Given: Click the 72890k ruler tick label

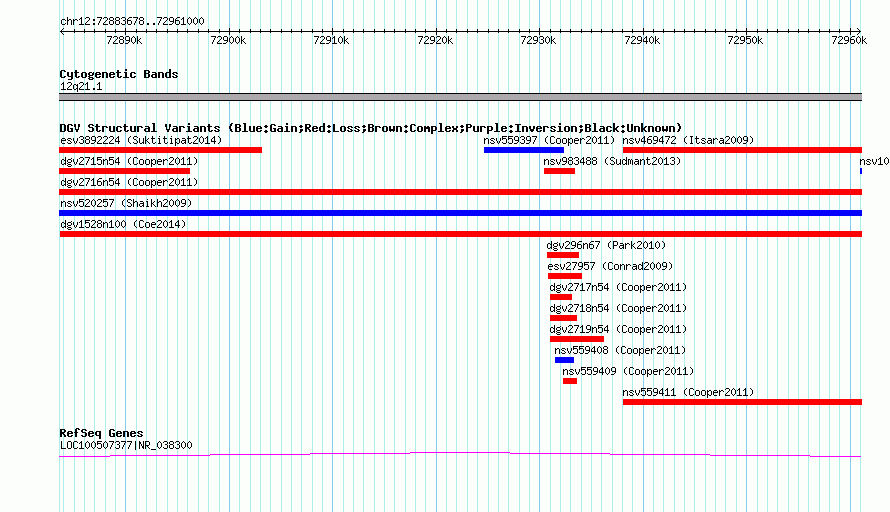Looking at the screenshot, I should pos(124,40).
